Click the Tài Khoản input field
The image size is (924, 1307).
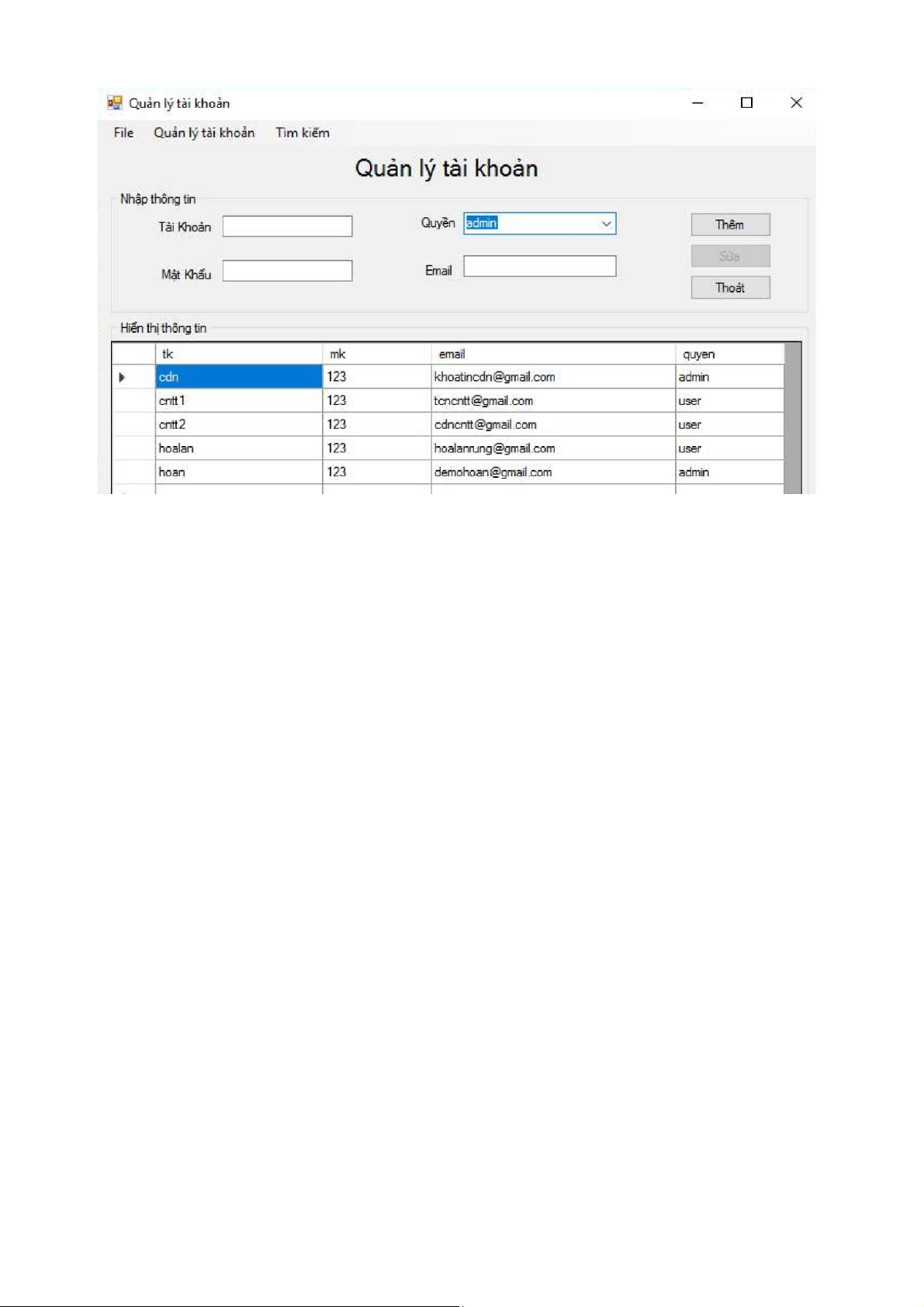pos(287,226)
